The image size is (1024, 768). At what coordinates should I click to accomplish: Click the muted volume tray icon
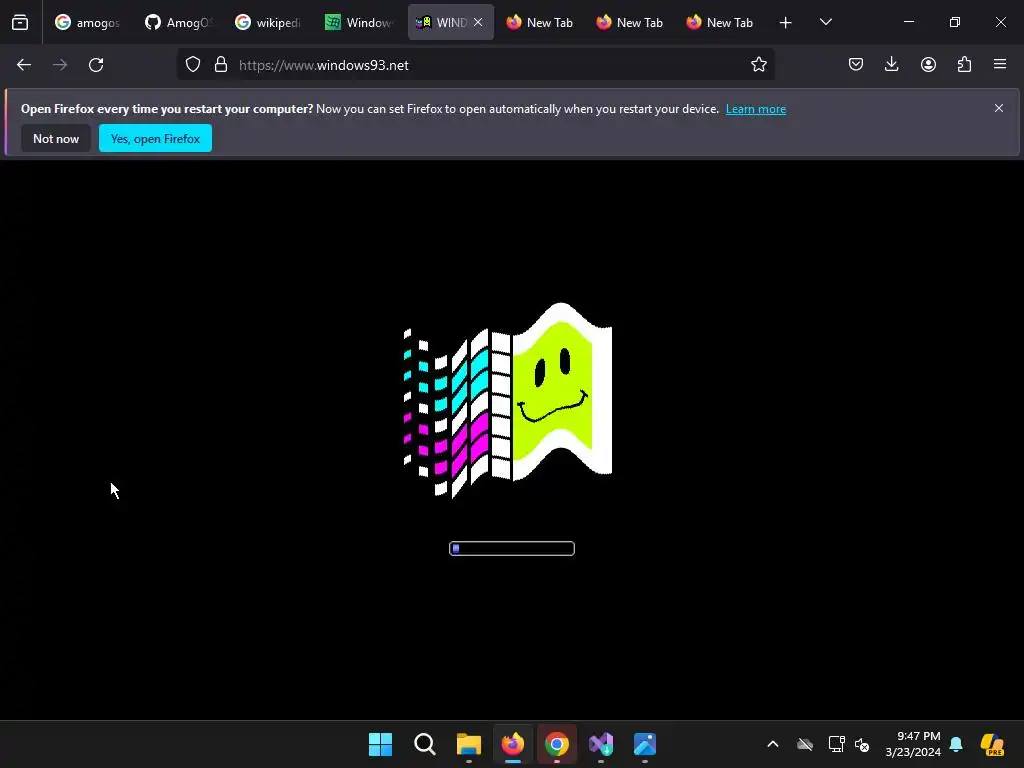[862, 744]
